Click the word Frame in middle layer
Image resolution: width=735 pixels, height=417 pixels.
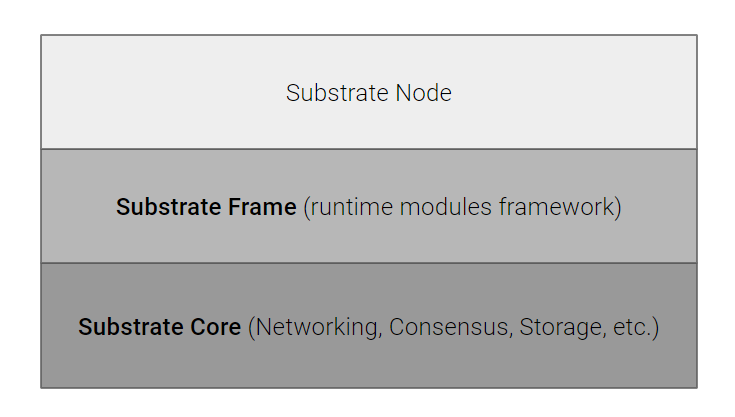pos(262,207)
